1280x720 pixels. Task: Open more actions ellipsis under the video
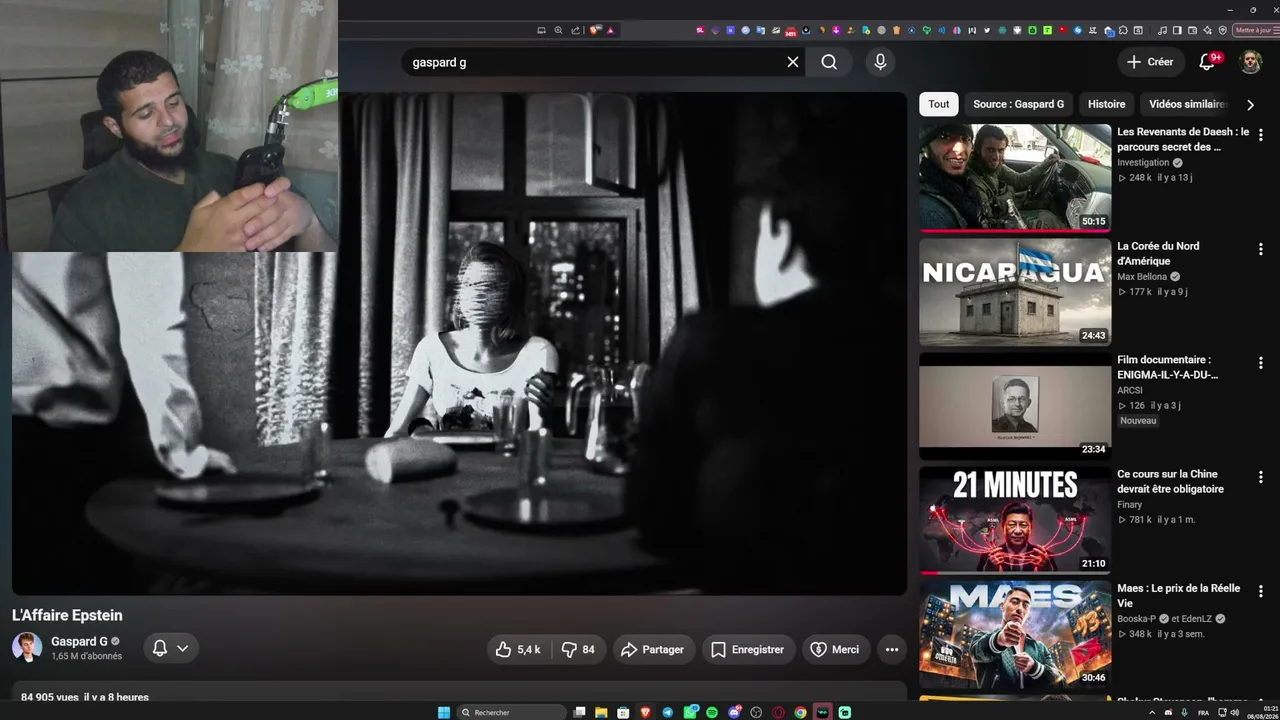point(892,650)
